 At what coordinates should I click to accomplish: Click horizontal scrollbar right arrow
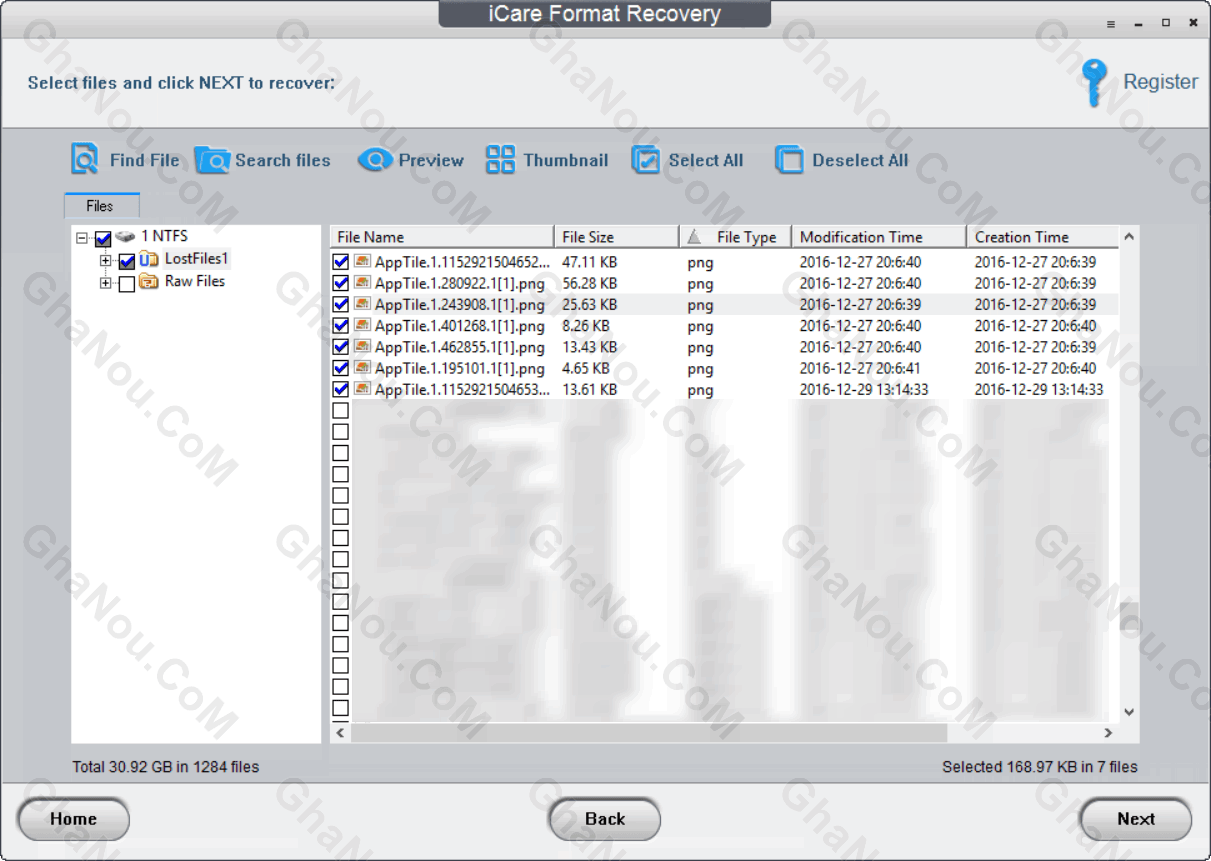coord(1108,733)
